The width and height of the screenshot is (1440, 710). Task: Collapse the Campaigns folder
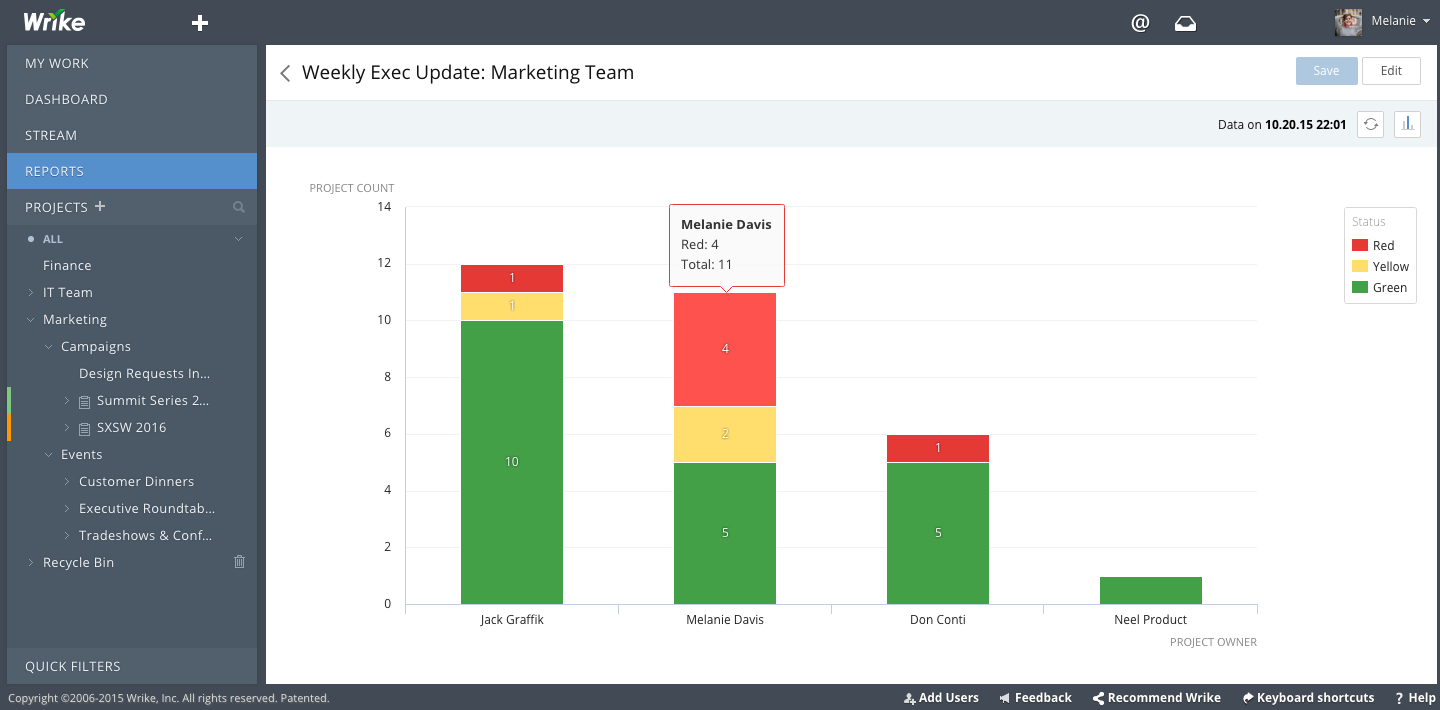click(x=49, y=347)
